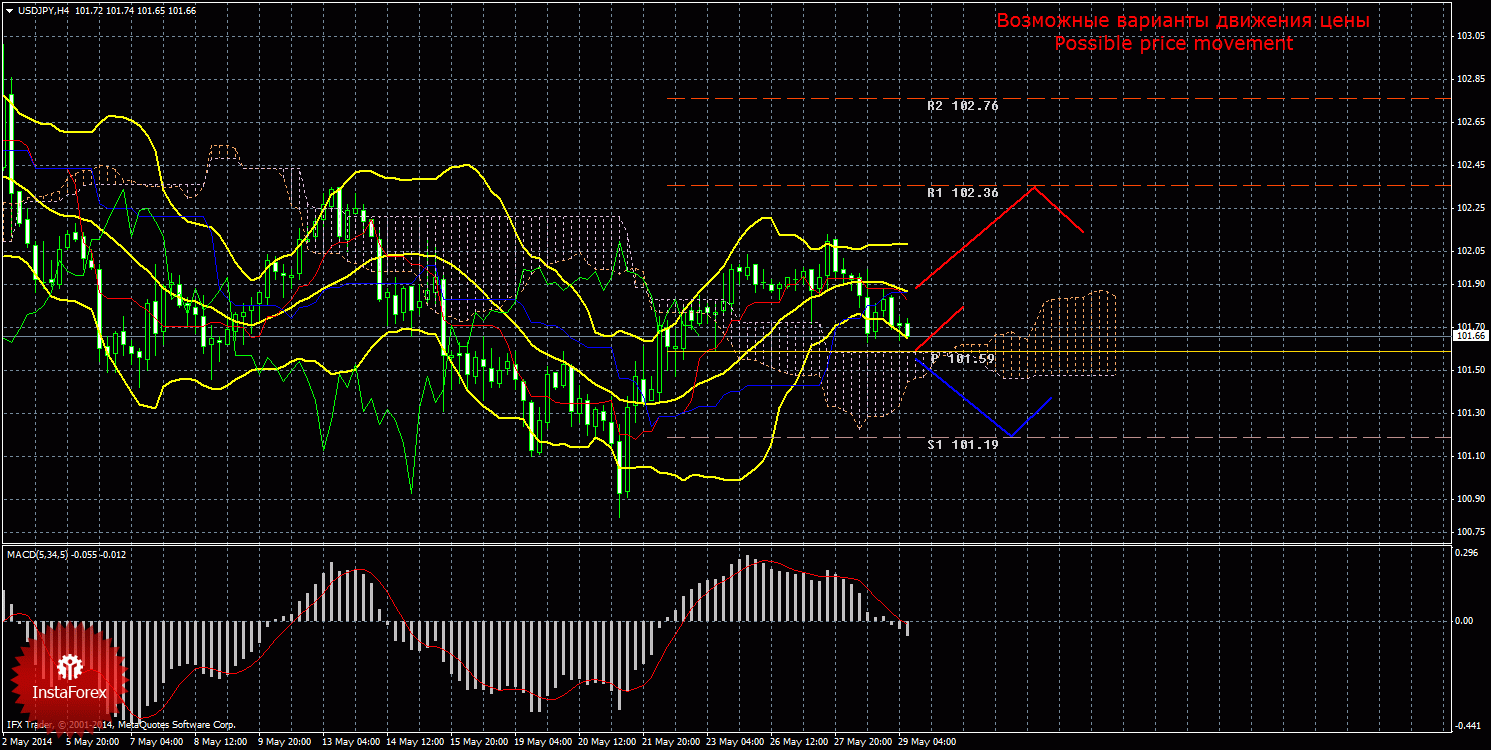Click the "Possible price movement" heading
Screen dimensions: 1491x750
(1173, 44)
